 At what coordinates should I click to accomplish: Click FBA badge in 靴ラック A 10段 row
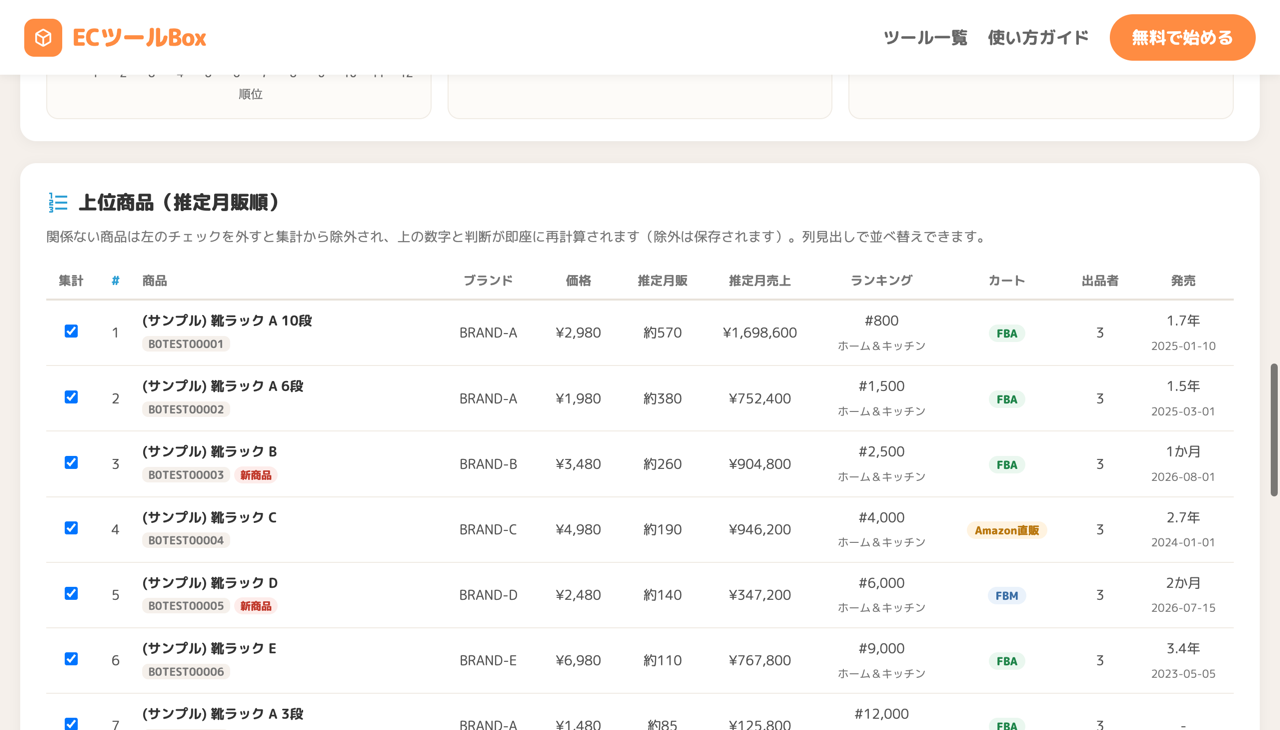point(1007,333)
